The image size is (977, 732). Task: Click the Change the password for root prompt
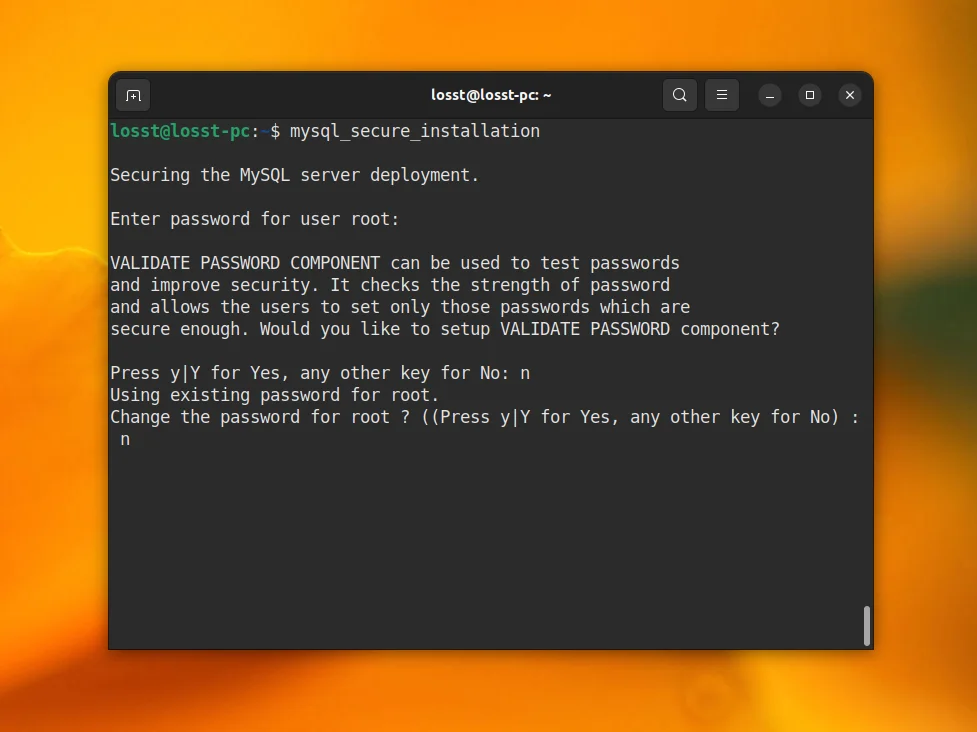click(483, 417)
